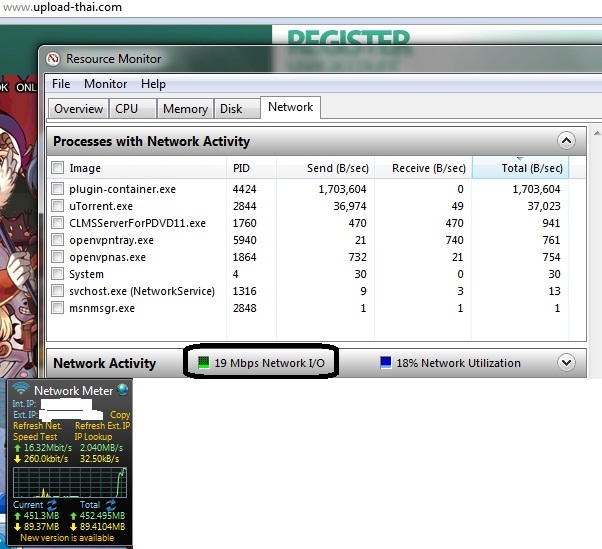602x549 pixels.
Task: Click the green Network I/O color indicator
Action: [204, 363]
